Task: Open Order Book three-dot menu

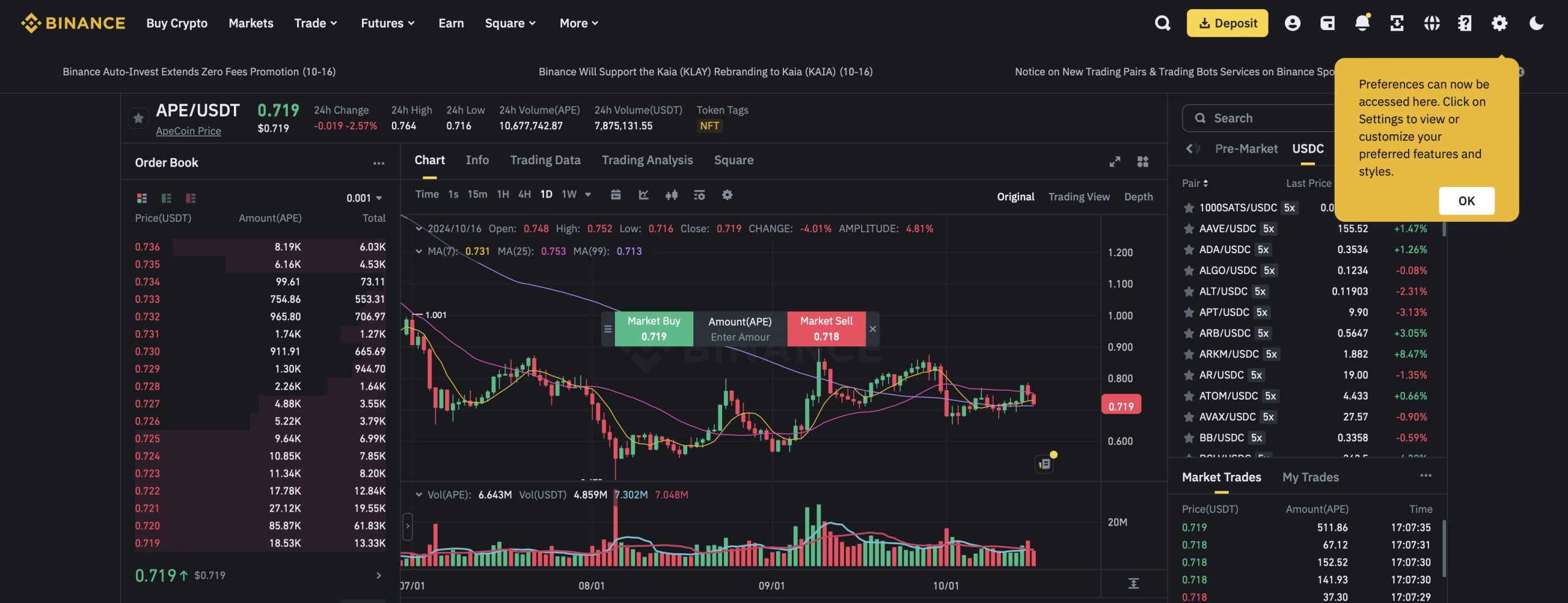Action: point(379,163)
